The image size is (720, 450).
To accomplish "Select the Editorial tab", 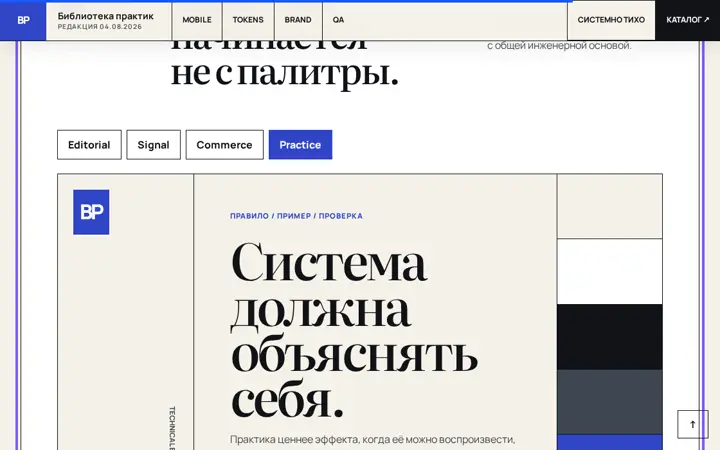I will coord(89,145).
